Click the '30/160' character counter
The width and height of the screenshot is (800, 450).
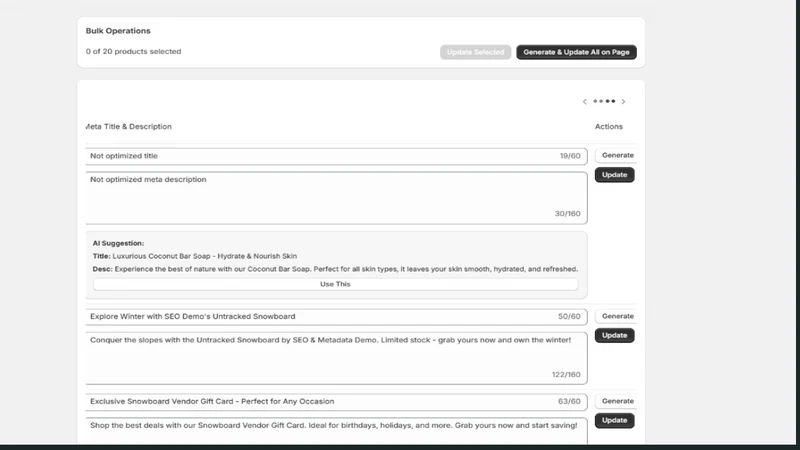pos(567,214)
